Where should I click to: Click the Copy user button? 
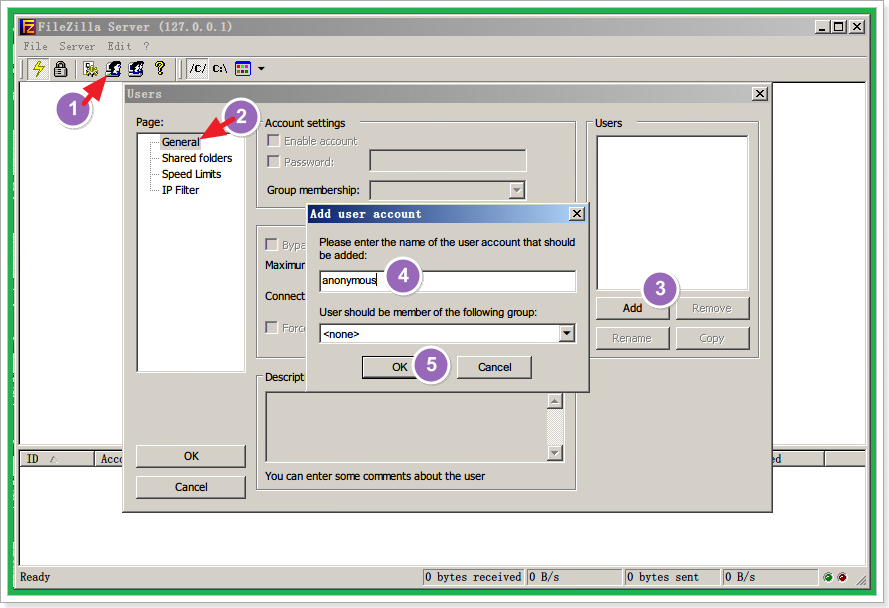coord(712,338)
